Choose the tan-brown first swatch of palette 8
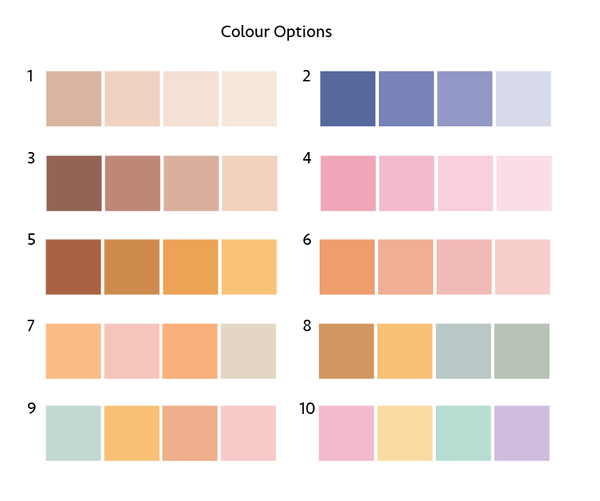600x501 pixels. coord(347,351)
